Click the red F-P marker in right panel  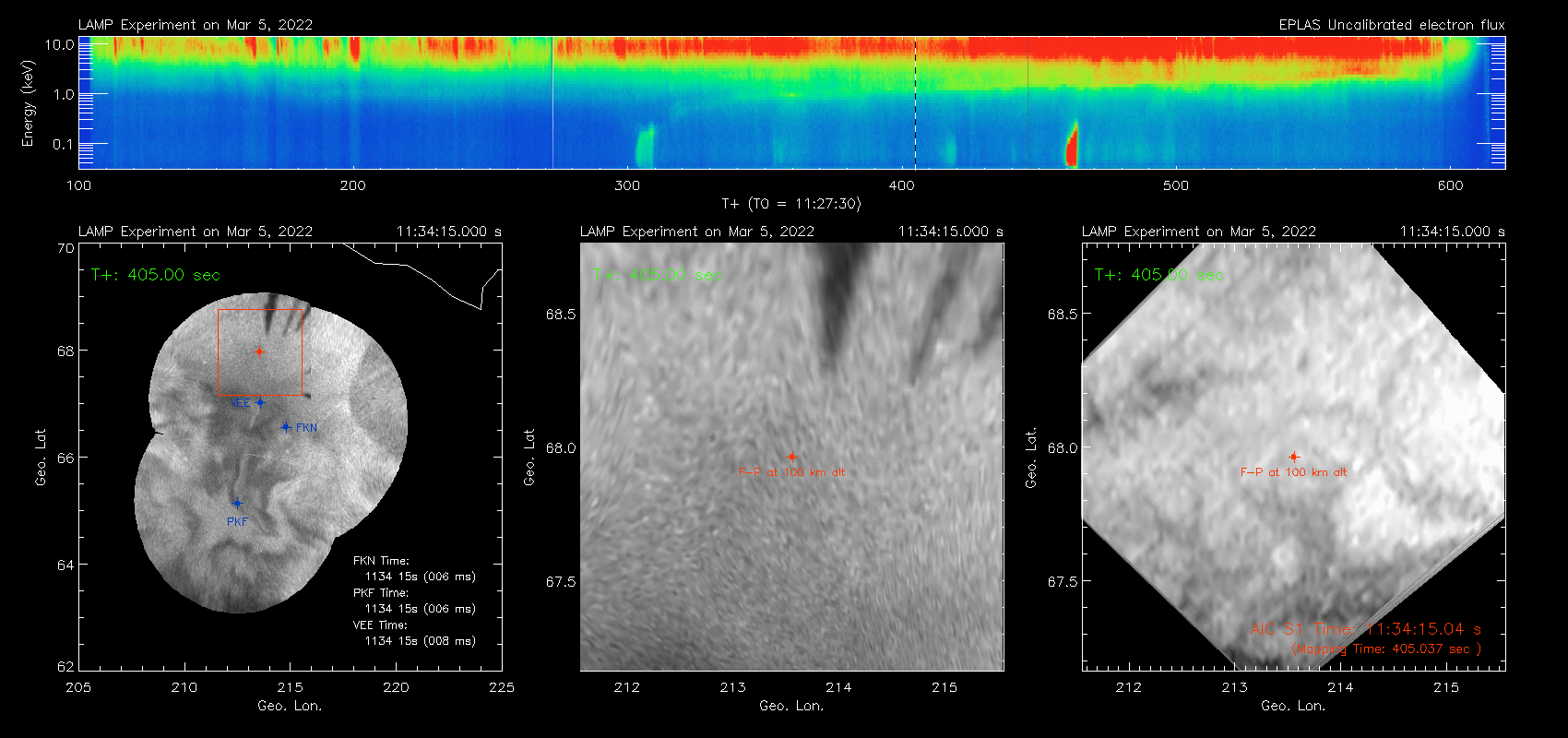(1294, 457)
